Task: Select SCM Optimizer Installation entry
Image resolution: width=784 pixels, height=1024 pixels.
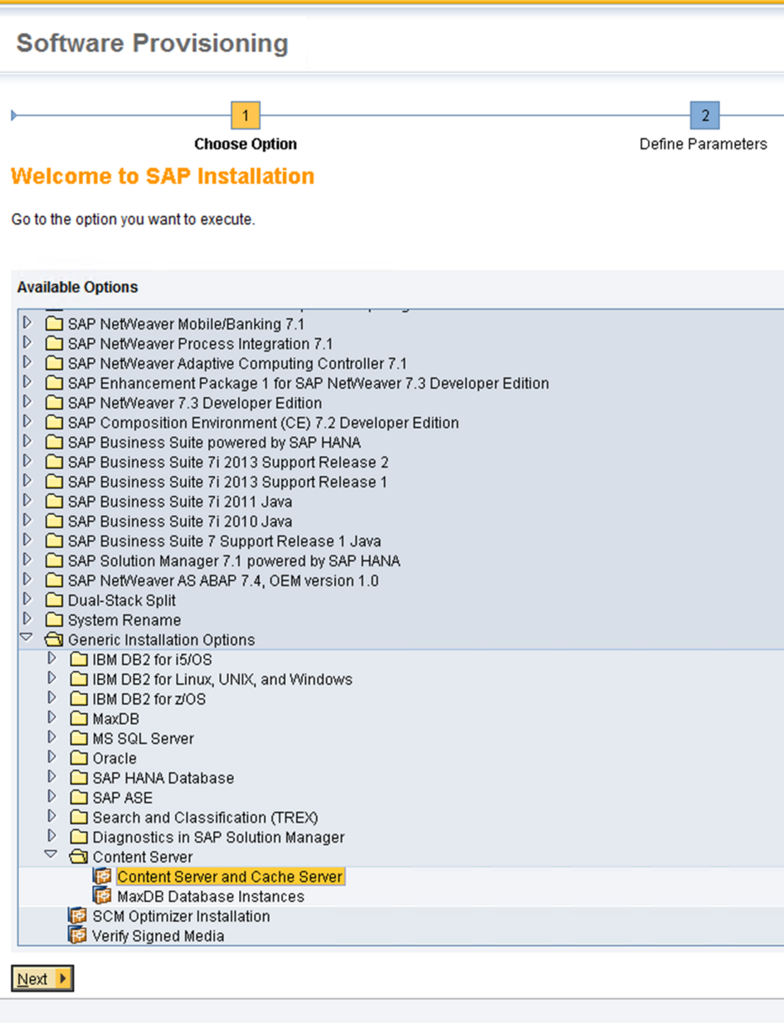Action: [x=181, y=916]
